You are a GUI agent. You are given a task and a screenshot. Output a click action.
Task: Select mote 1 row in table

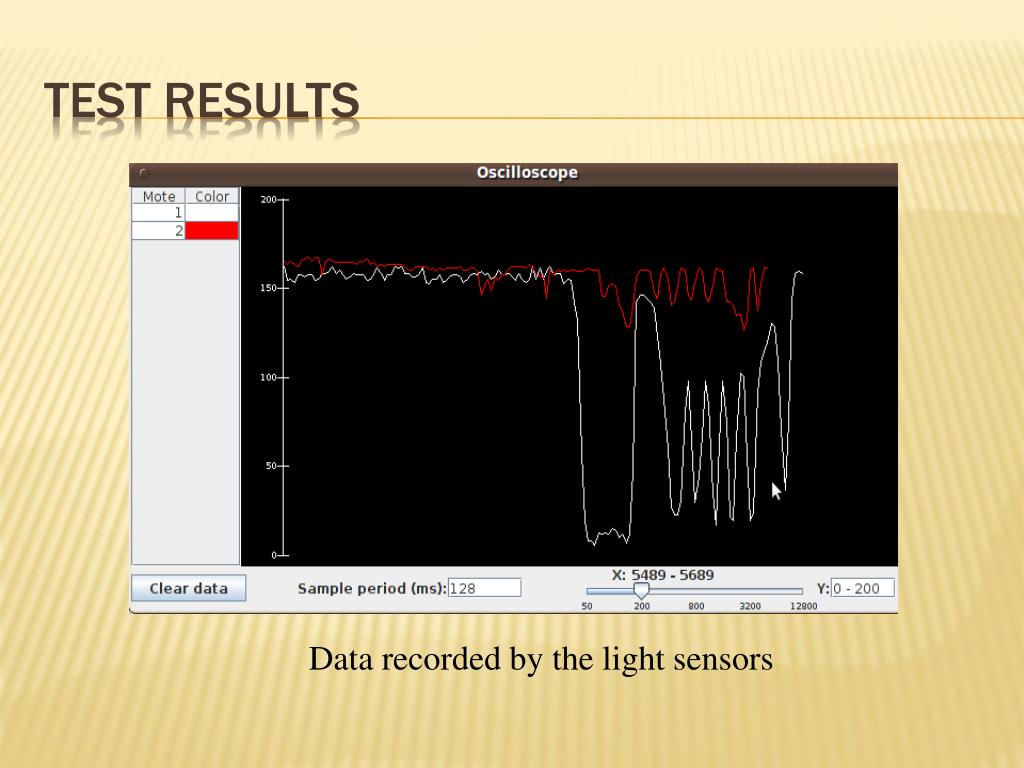185,213
